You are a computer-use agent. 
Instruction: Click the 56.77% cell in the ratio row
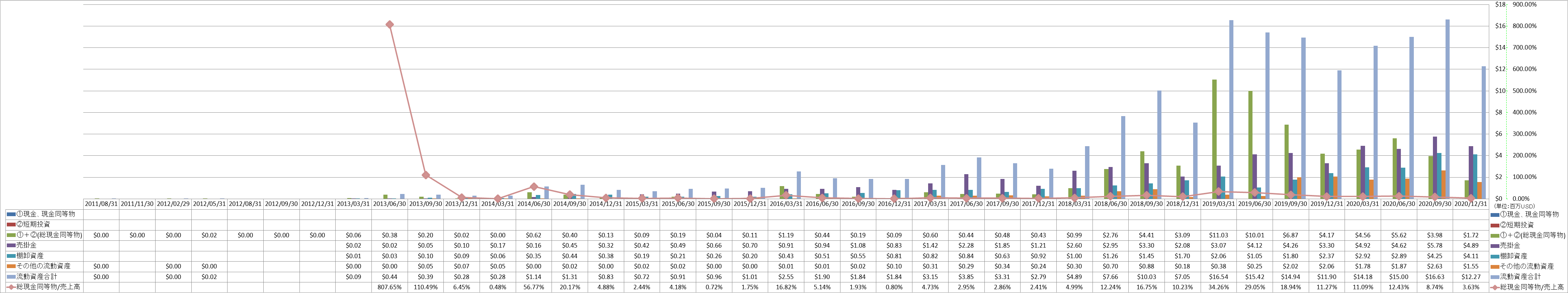[x=533, y=287]
